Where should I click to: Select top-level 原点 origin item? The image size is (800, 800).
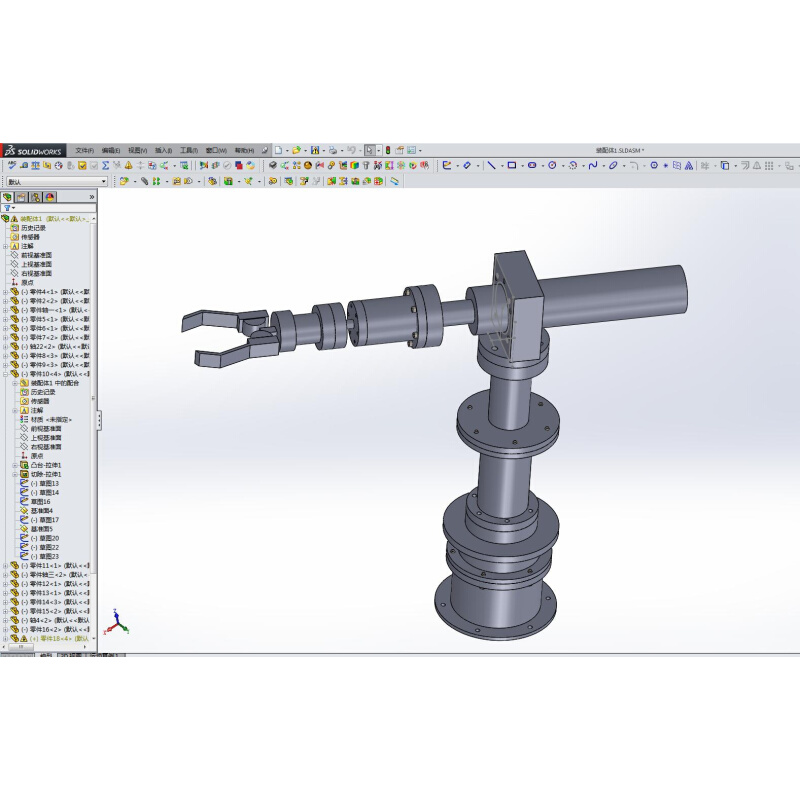coord(22,283)
